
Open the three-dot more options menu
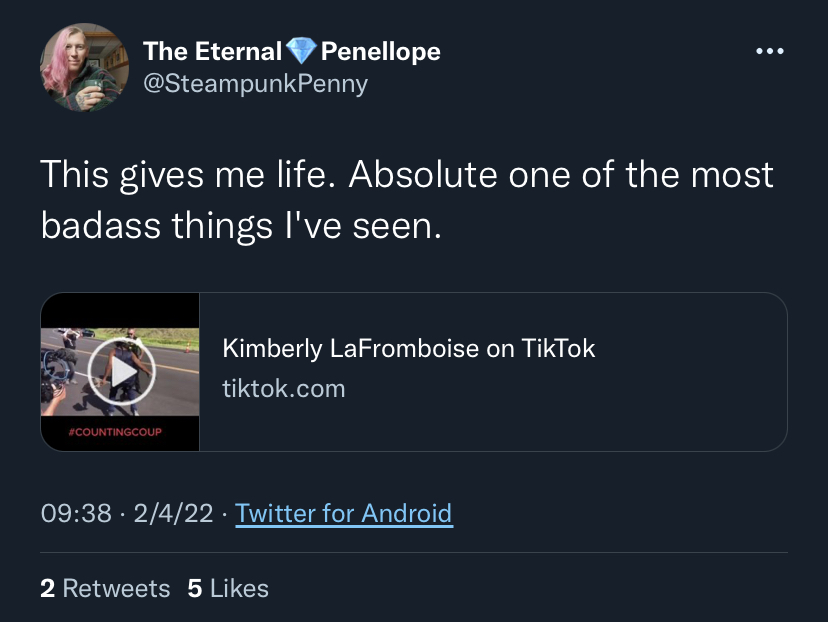769,51
